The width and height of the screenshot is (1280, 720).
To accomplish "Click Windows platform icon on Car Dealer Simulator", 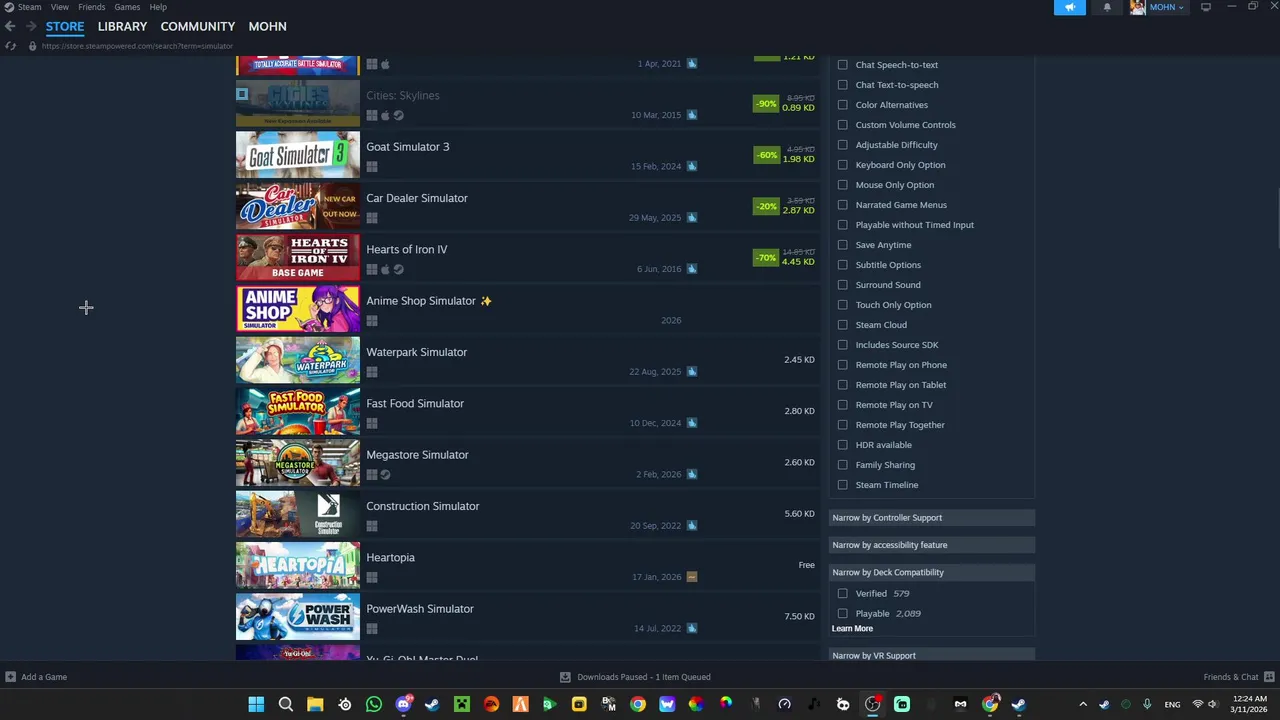I will (x=372, y=218).
